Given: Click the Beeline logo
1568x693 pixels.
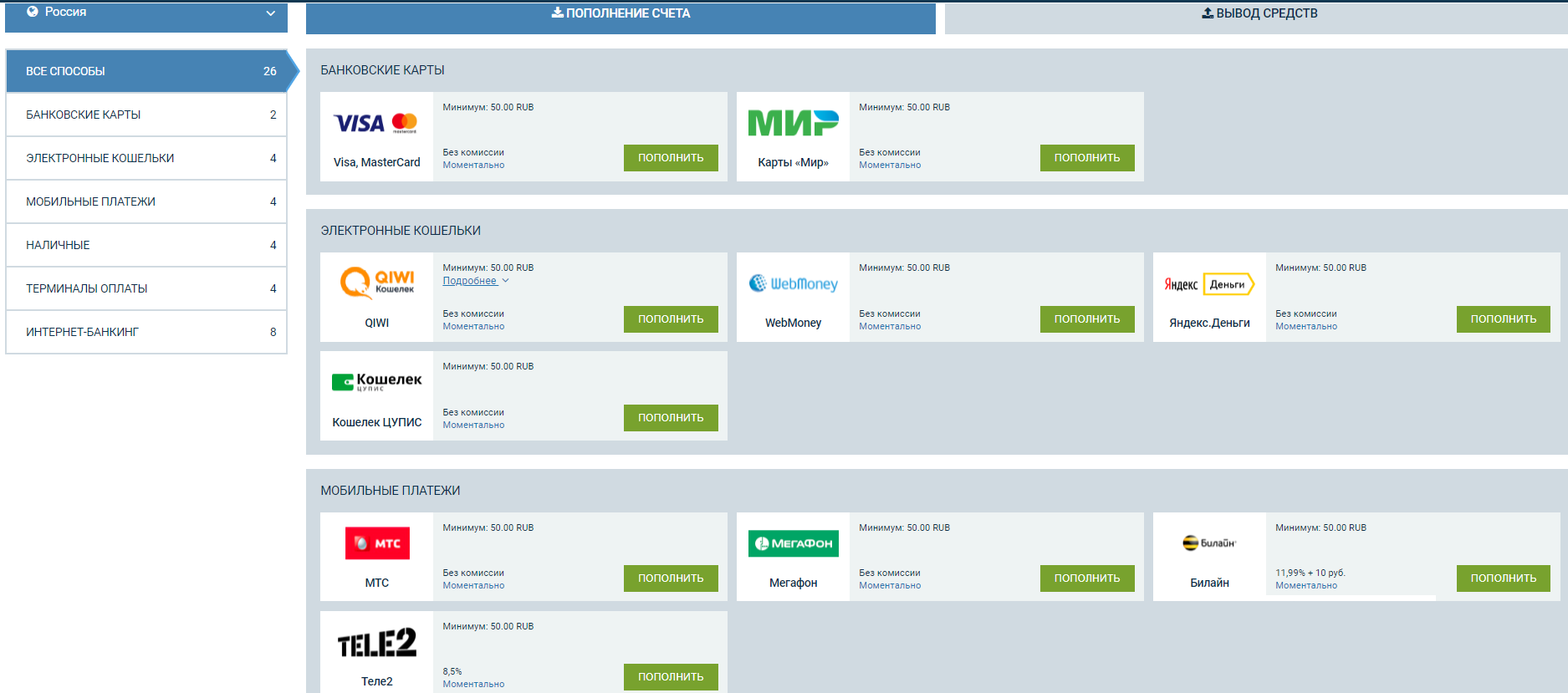Looking at the screenshot, I should (x=1209, y=543).
